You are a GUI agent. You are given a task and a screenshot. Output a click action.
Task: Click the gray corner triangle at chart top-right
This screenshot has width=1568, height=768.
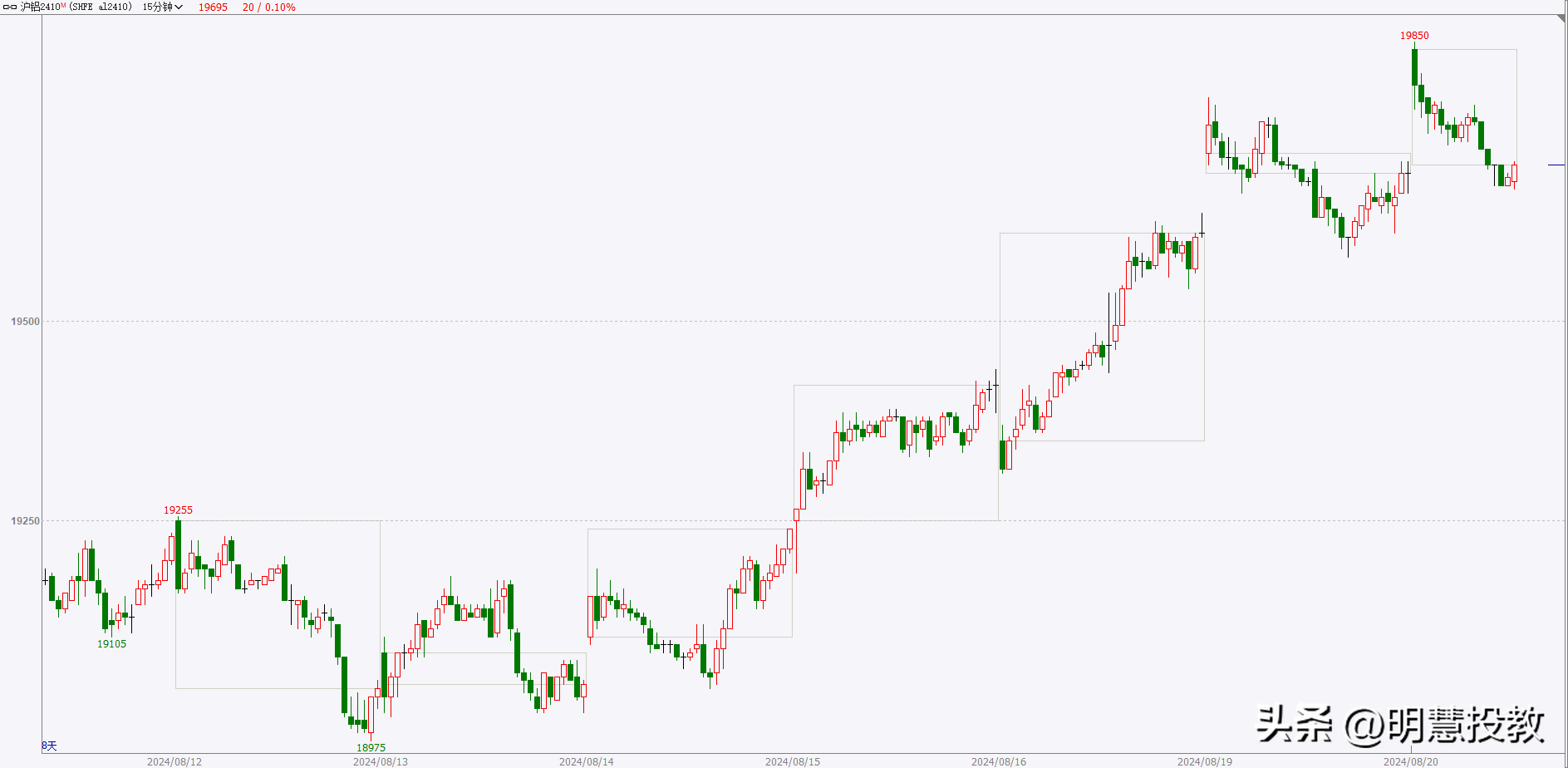[x=1561, y=19]
